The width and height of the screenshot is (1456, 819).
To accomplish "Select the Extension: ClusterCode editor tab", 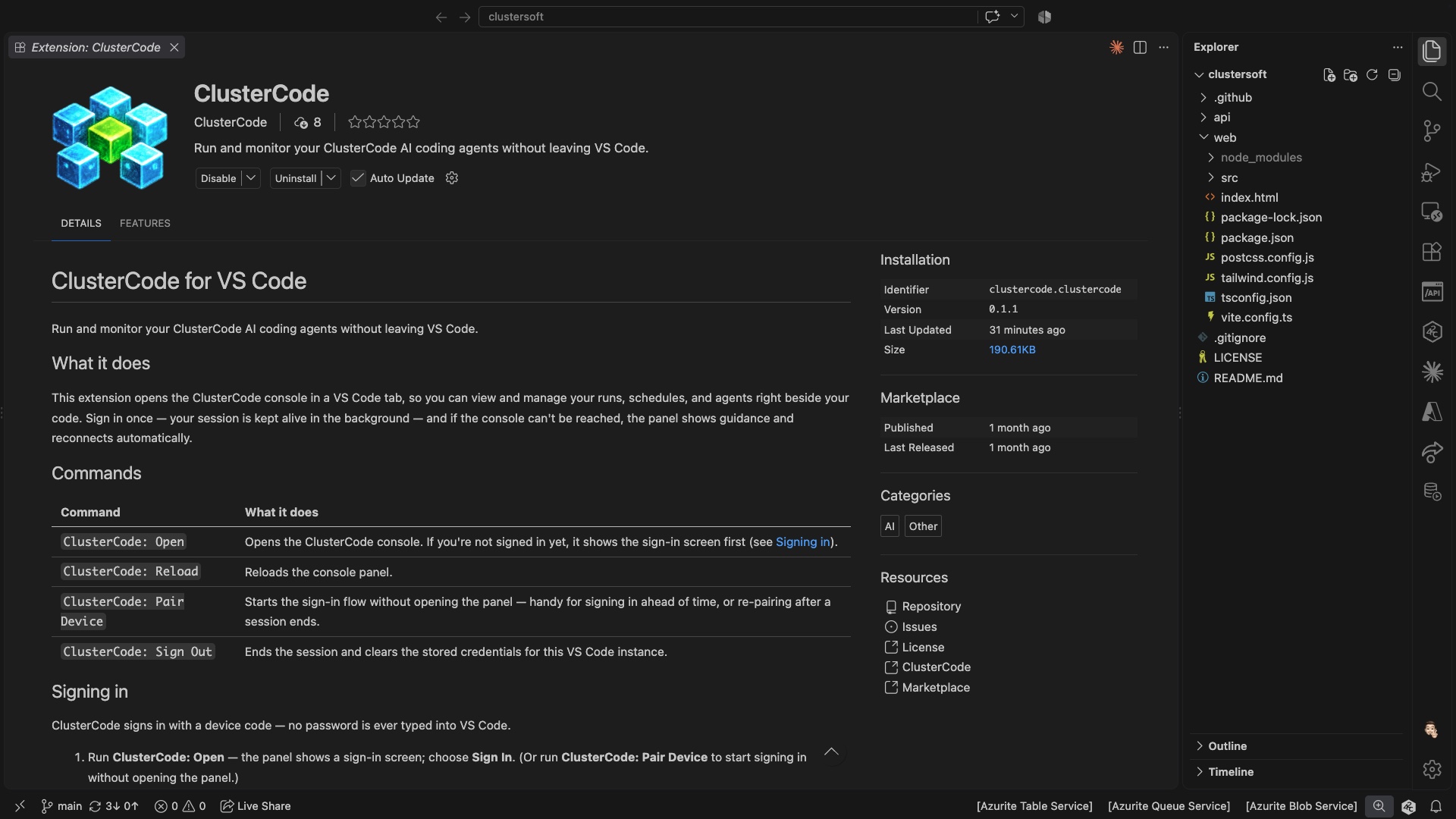I will (x=96, y=47).
